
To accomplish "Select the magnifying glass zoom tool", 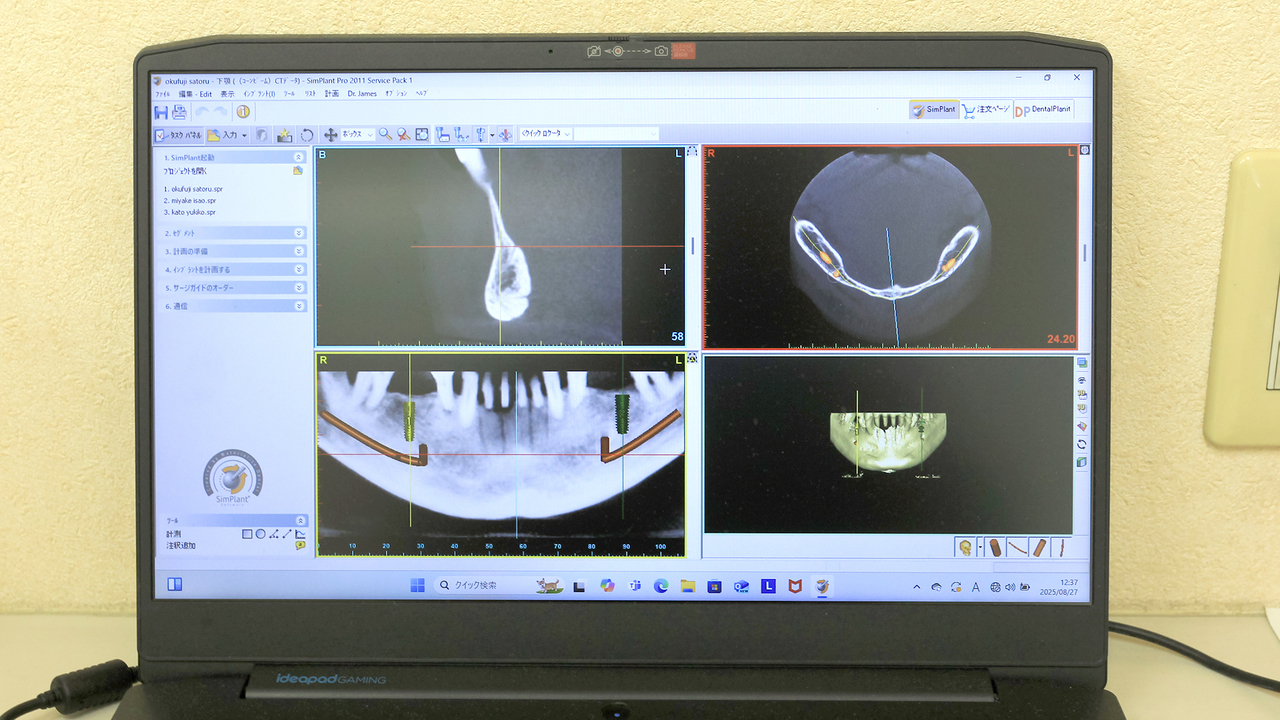I will click(x=385, y=134).
